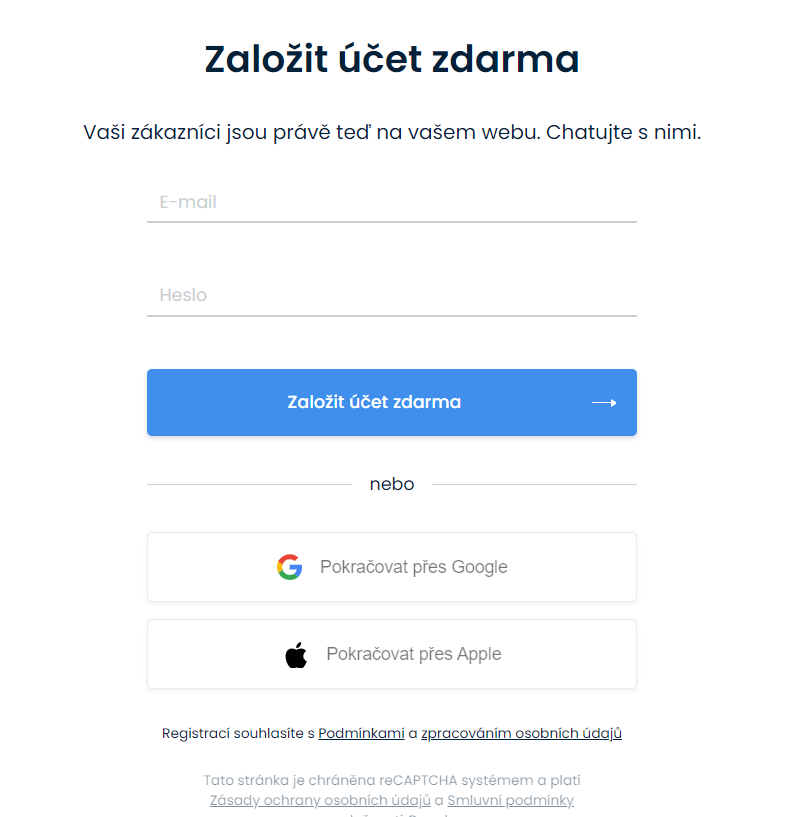Image resolution: width=793 pixels, height=817 pixels.
Task: Click the subtitle about Vaši zákazníci
Action: [392, 132]
